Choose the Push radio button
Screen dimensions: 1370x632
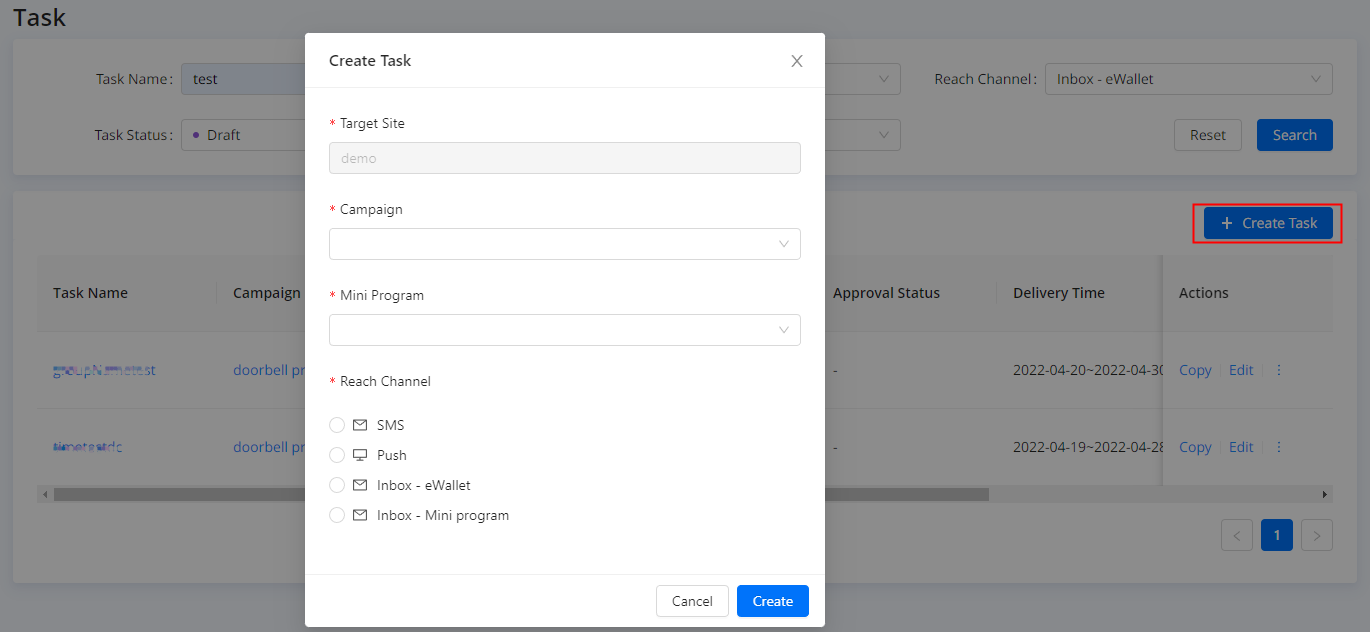click(x=337, y=455)
